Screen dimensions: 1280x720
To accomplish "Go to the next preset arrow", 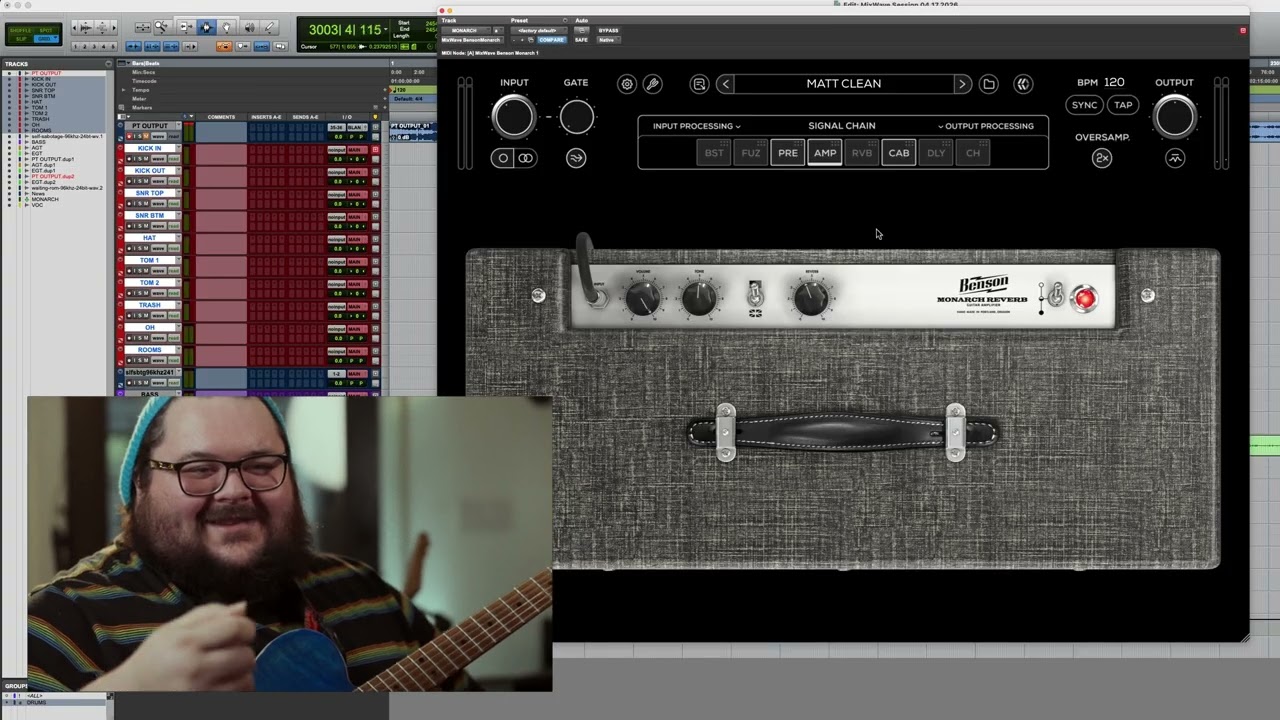I will 962,84.
